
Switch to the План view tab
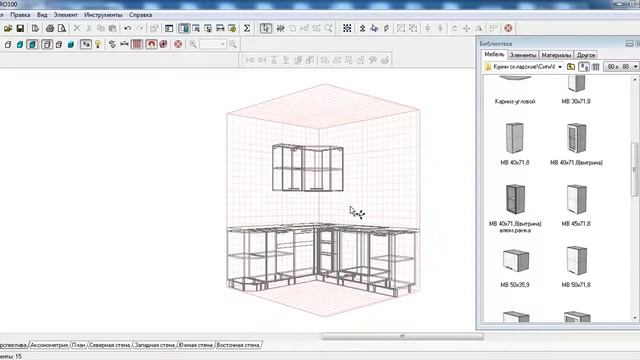tap(78, 345)
